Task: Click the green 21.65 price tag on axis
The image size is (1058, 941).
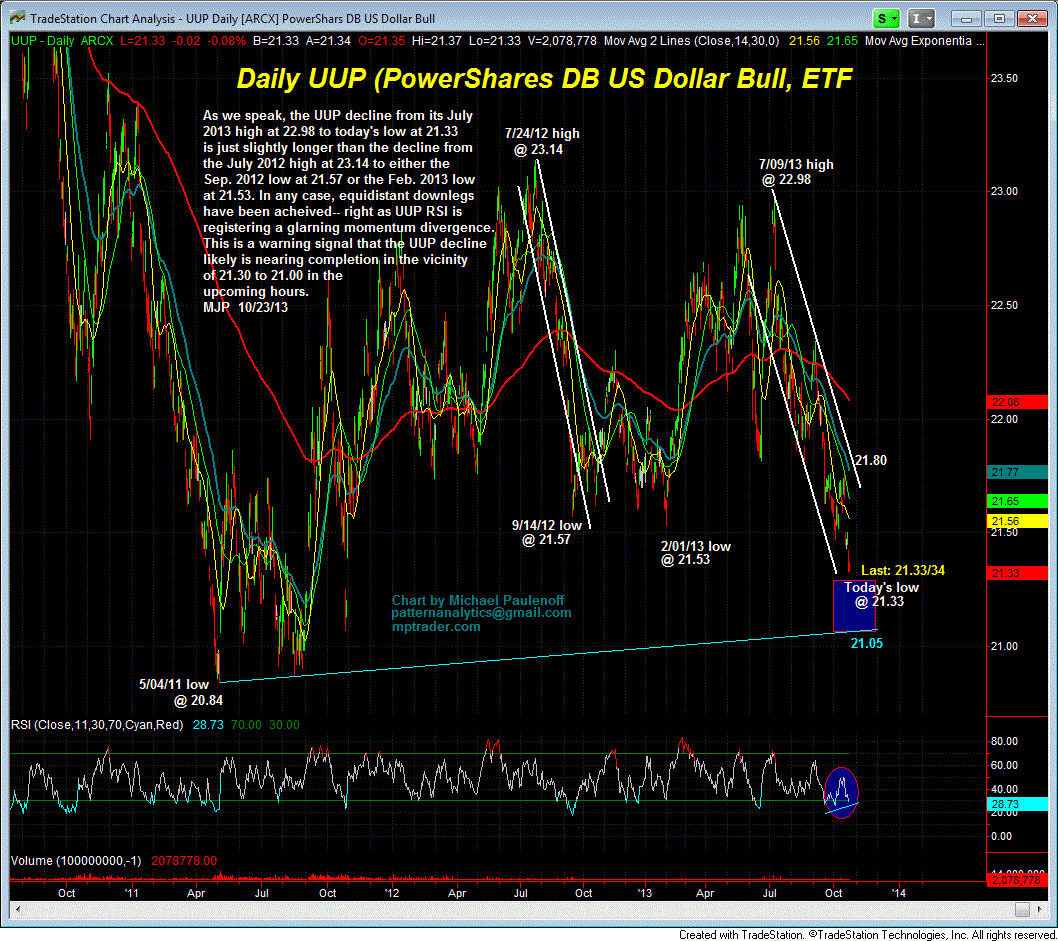Action: [x=1017, y=501]
